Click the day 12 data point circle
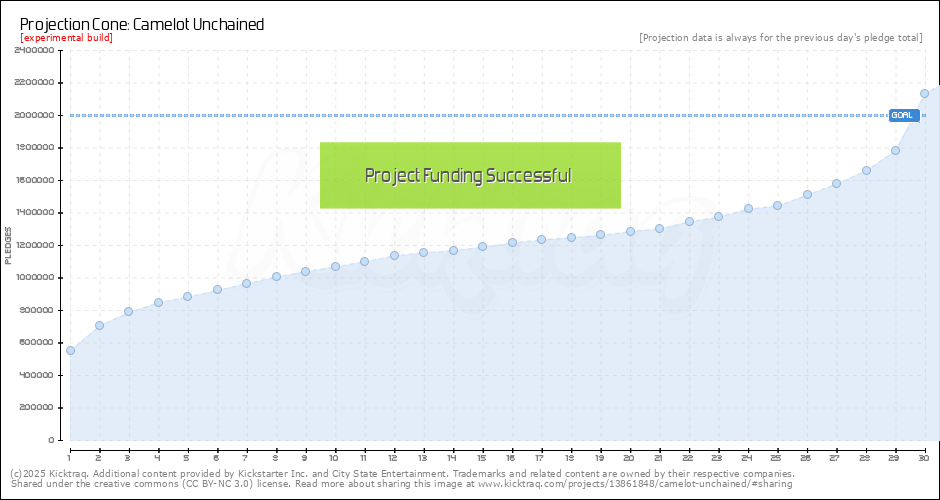 394,255
